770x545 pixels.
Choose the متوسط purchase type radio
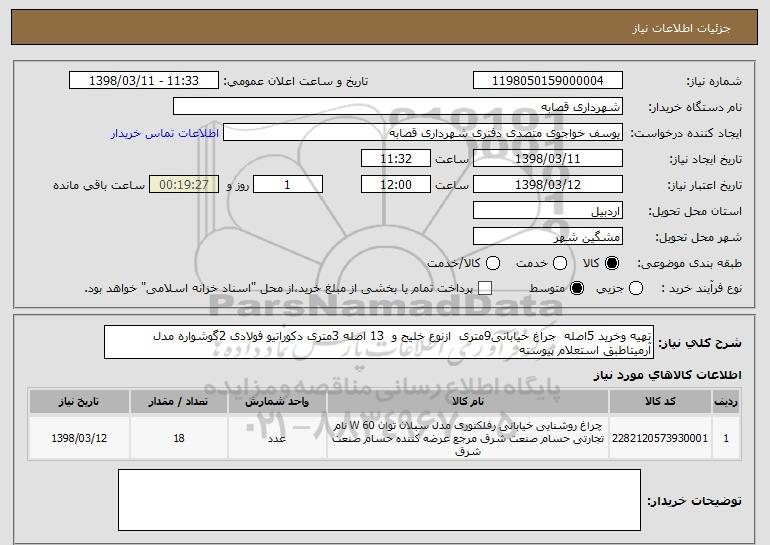pyautogui.click(x=577, y=288)
